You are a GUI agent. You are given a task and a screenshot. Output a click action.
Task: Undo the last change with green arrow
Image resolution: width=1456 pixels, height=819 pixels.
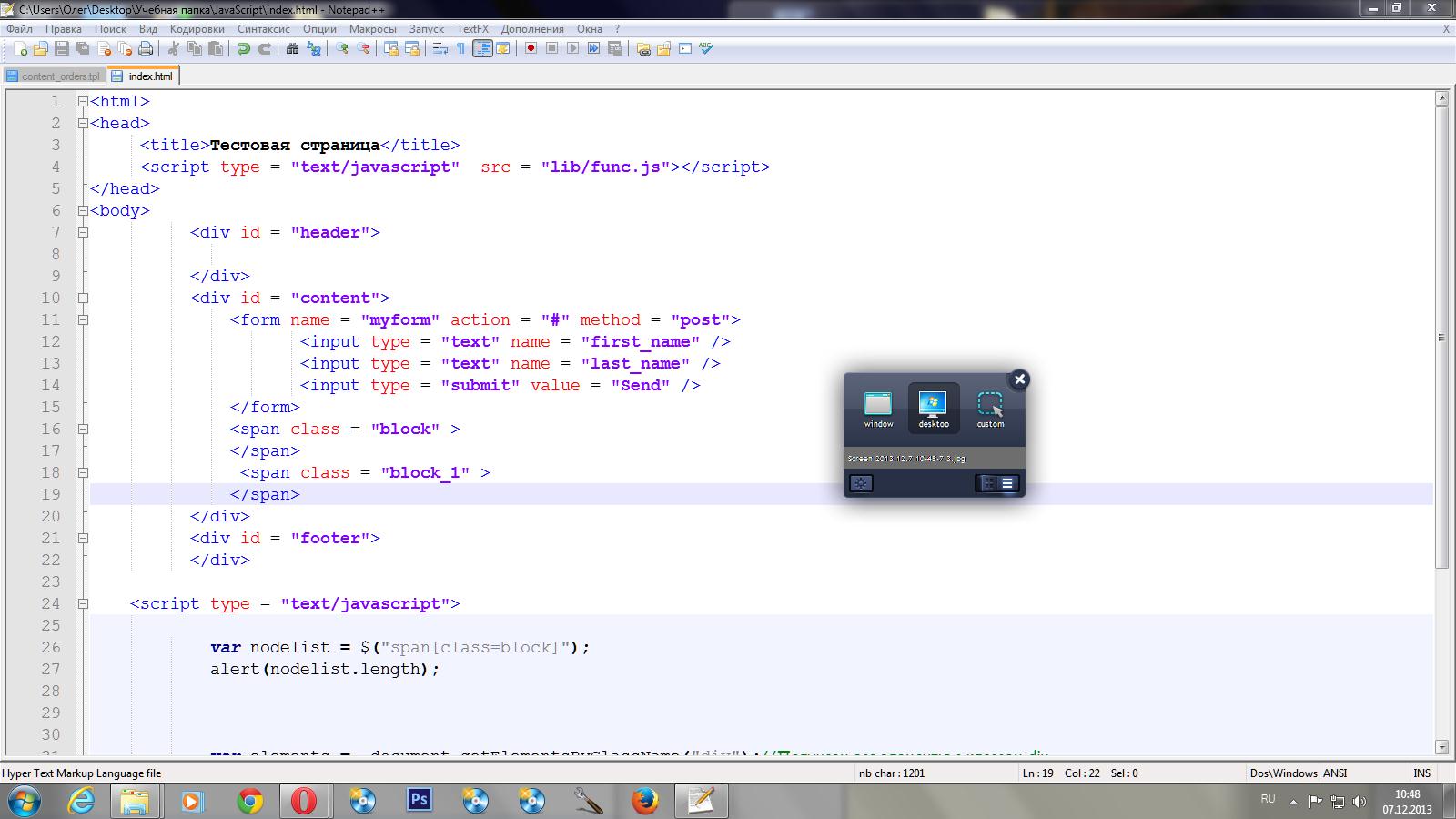pyautogui.click(x=244, y=48)
